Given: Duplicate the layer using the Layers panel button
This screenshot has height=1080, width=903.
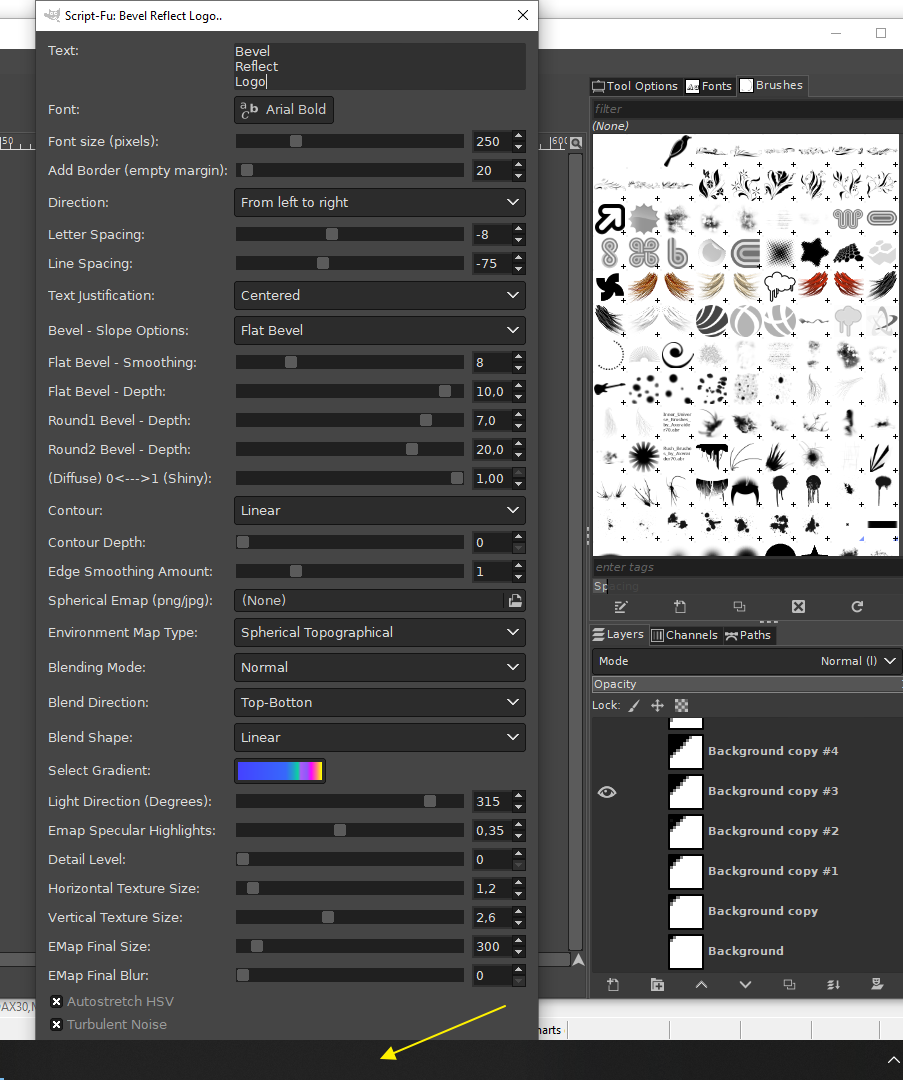Looking at the screenshot, I should [x=789, y=984].
